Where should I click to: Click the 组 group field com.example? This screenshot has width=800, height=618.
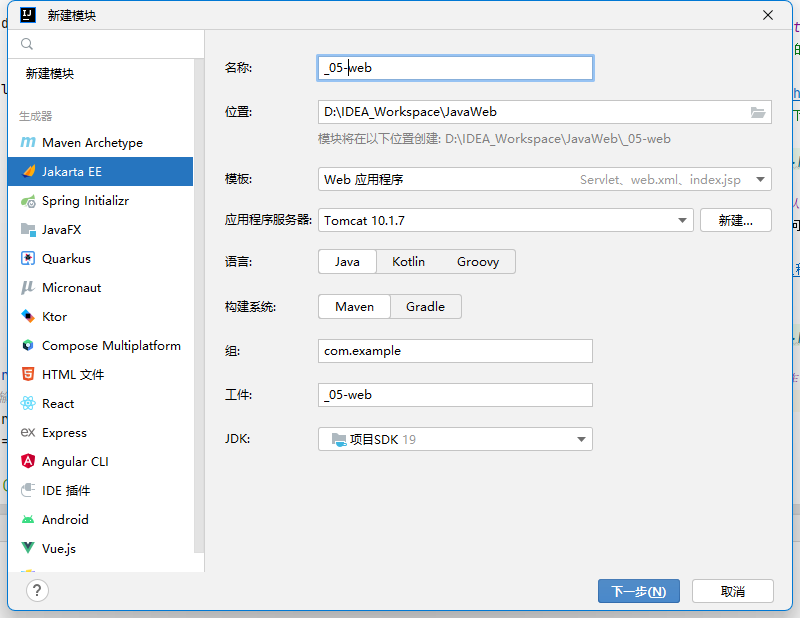click(455, 351)
